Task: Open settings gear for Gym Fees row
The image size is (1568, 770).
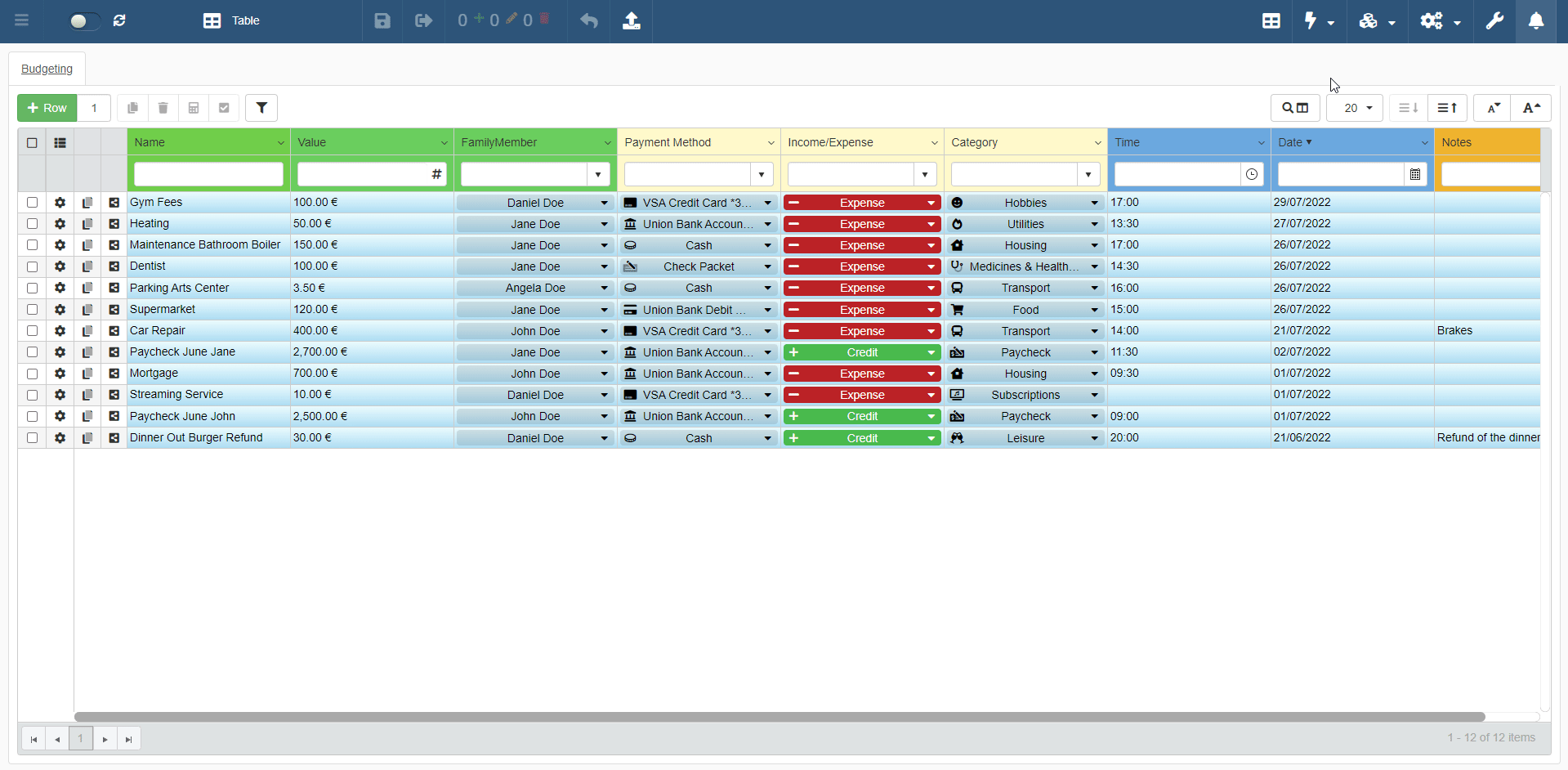Action: (x=60, y=203)
